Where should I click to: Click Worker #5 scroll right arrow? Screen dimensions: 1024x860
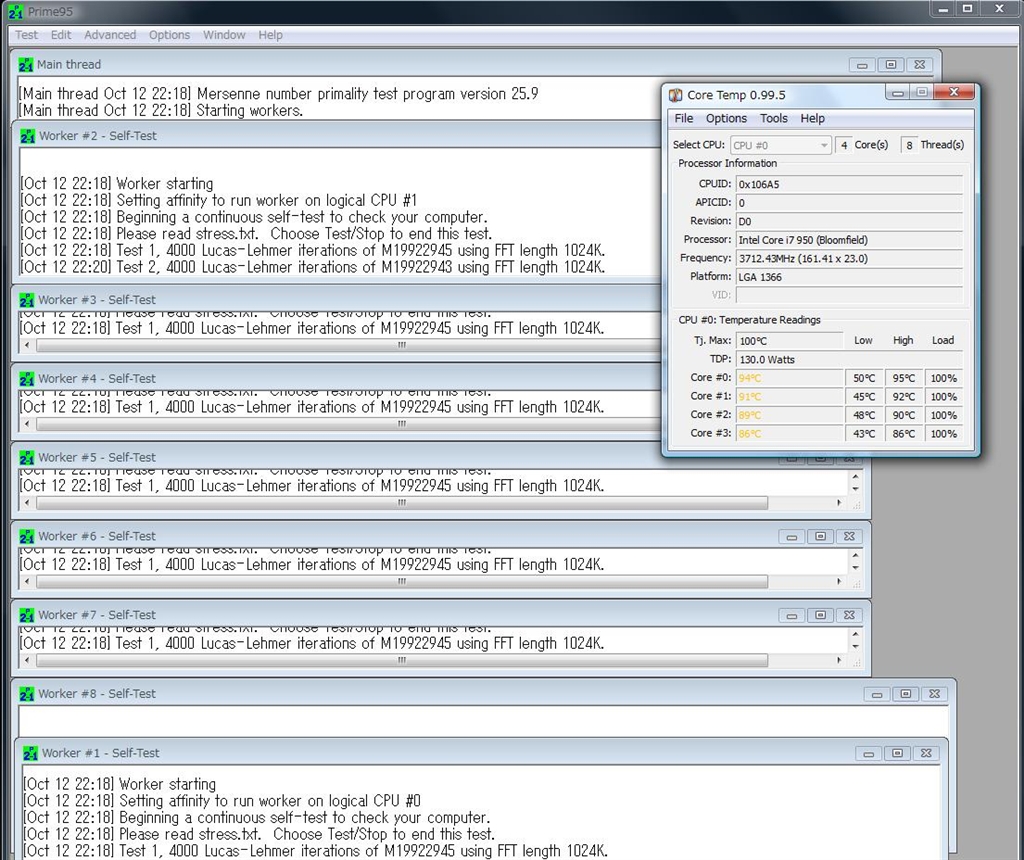click(x=839, y=503)
